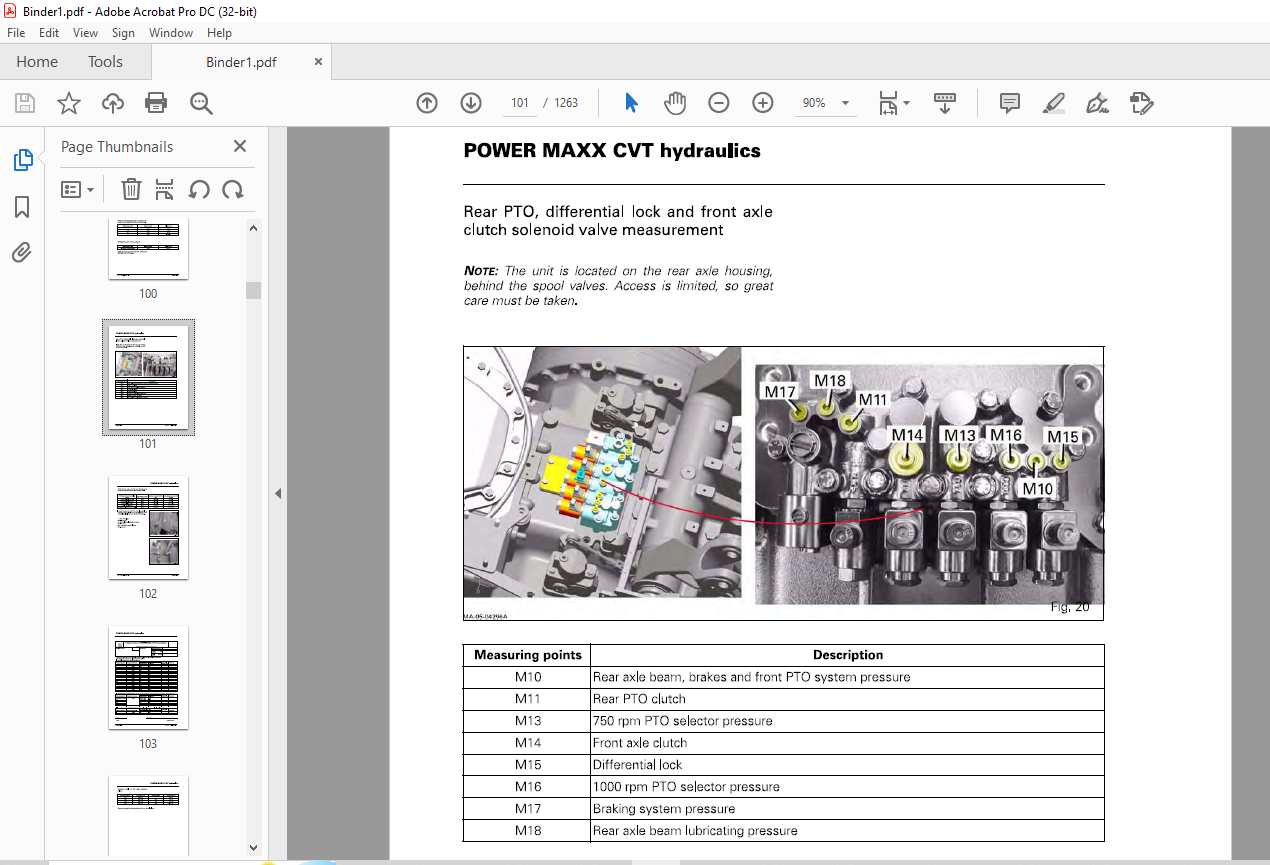Open the Page Thumbnails sidebar icon

pos(22,160)
